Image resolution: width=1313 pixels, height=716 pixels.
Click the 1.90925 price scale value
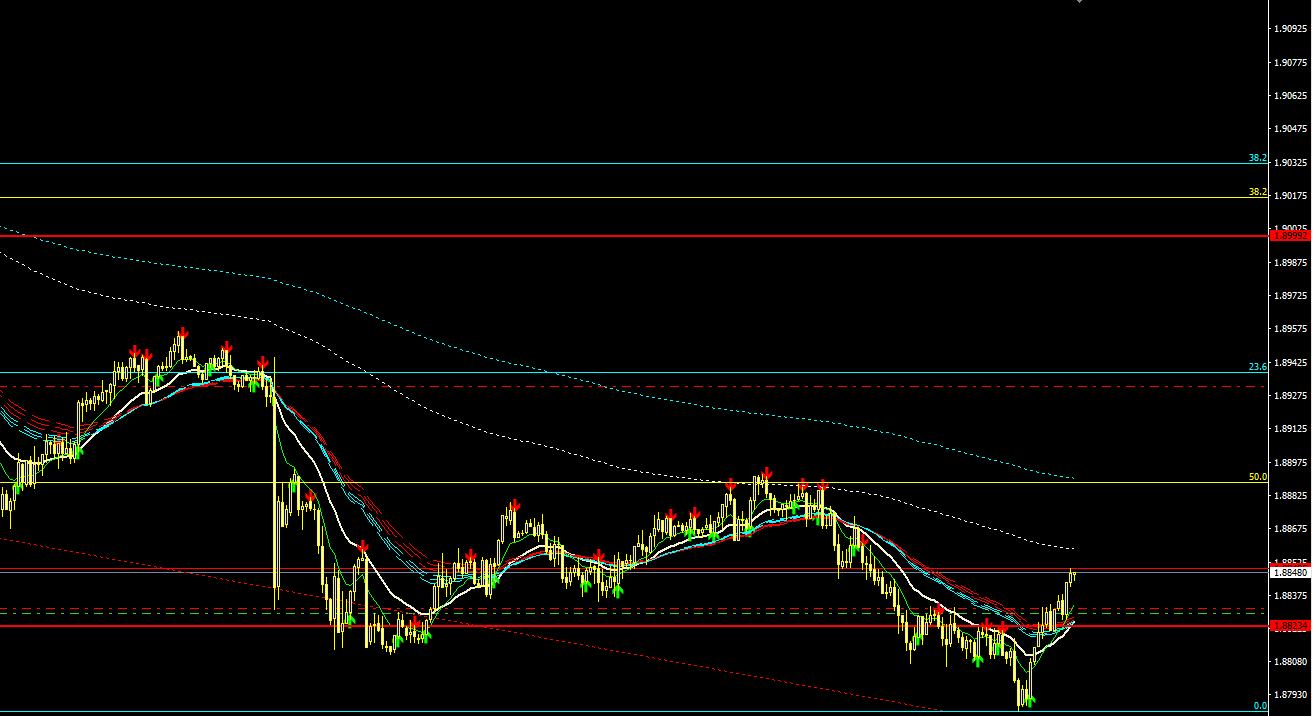[1291, 29]
